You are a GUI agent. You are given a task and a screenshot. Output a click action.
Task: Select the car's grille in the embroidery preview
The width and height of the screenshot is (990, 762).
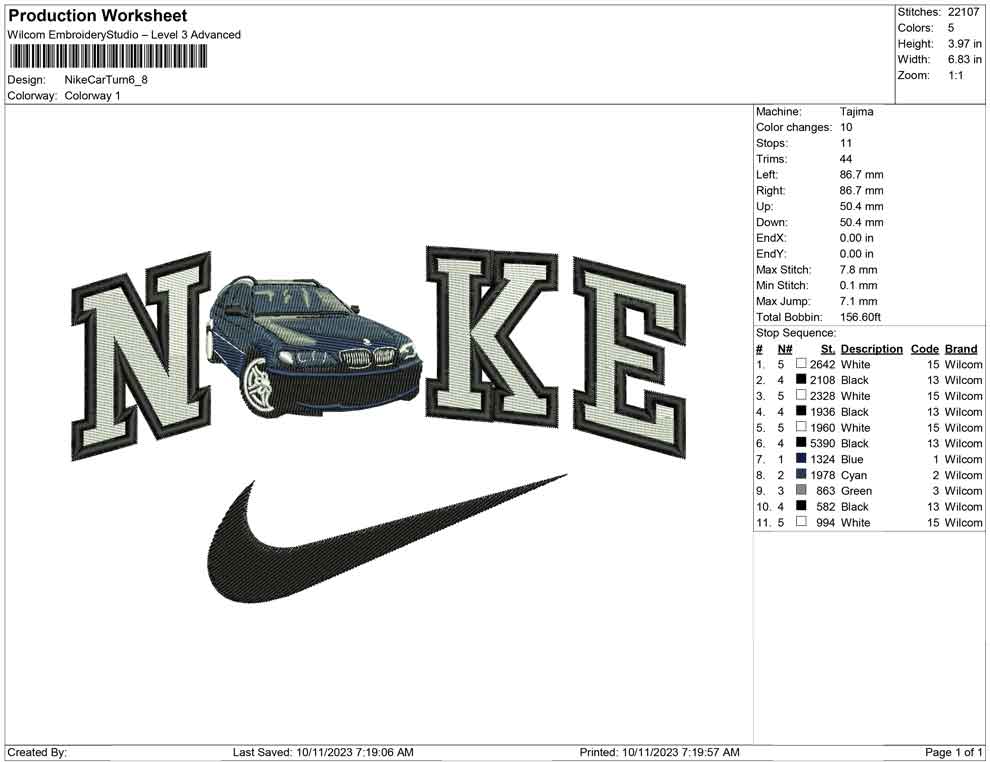tap(365, 355)
